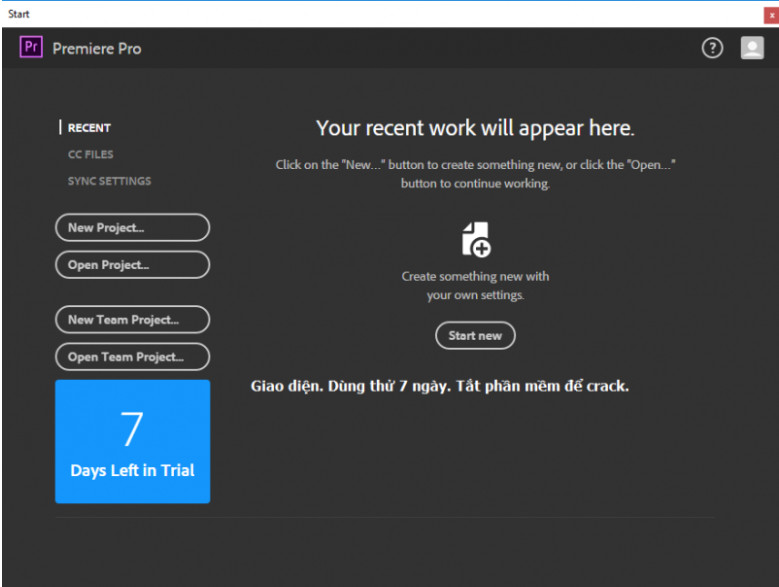
Task: Click the Vietnamese 'Giao diện' caption text
Action: 439,386
